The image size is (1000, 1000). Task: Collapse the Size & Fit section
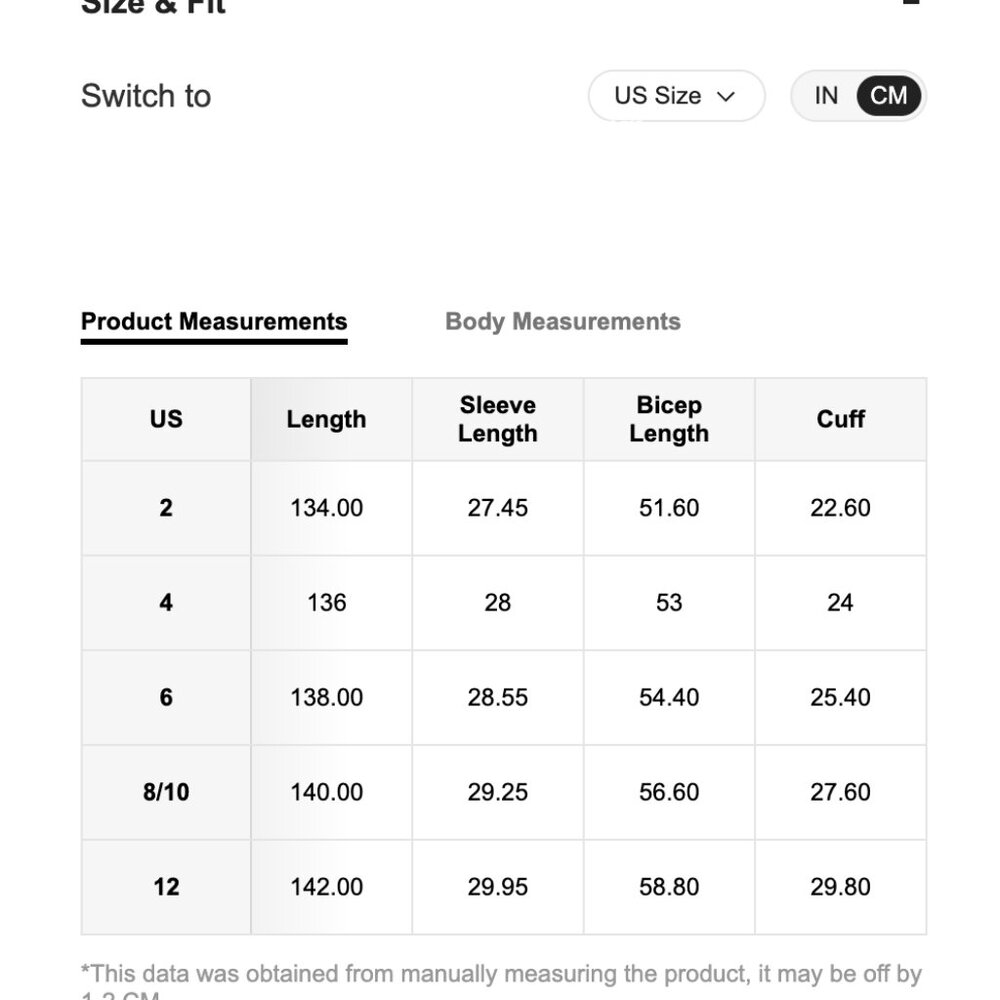point(911,3)
